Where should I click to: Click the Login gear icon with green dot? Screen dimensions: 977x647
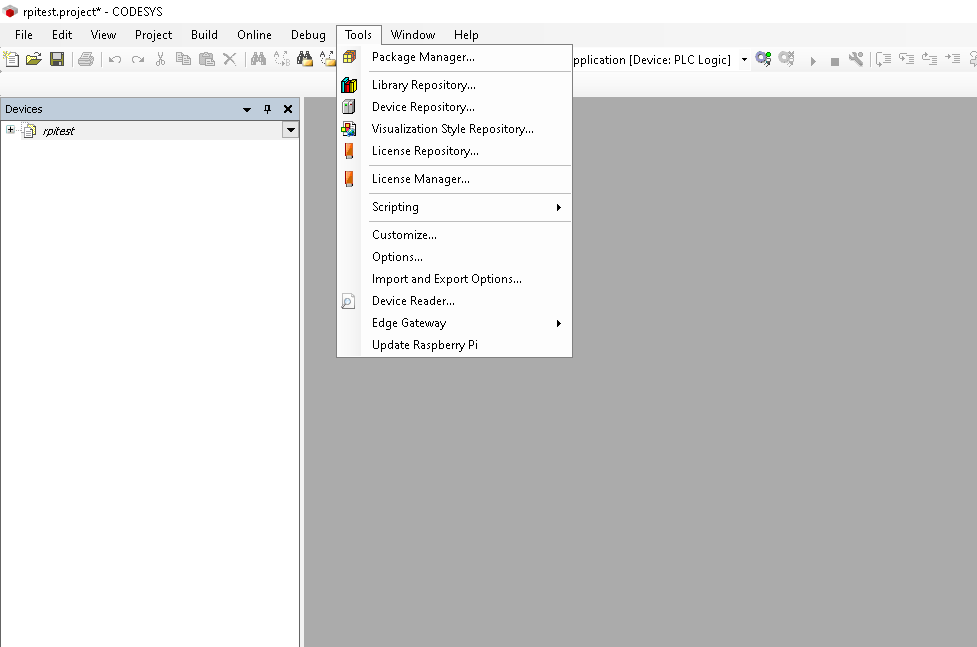click(763, 59)
